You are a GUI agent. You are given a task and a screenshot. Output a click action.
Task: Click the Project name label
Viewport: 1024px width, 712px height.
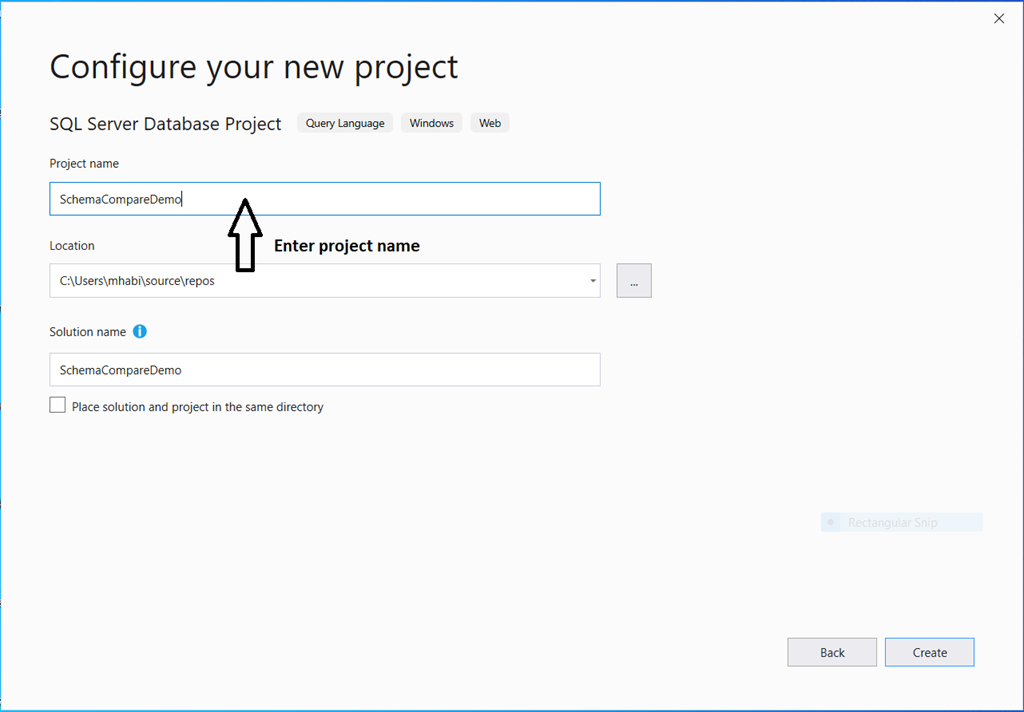(84, 163)
